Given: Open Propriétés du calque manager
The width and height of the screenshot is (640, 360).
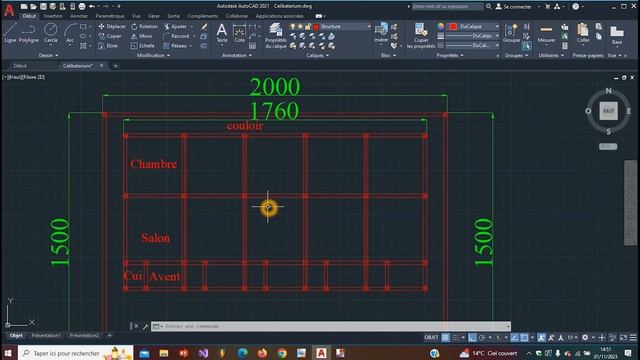Looking at the screenshot, I should click(276, 36).
